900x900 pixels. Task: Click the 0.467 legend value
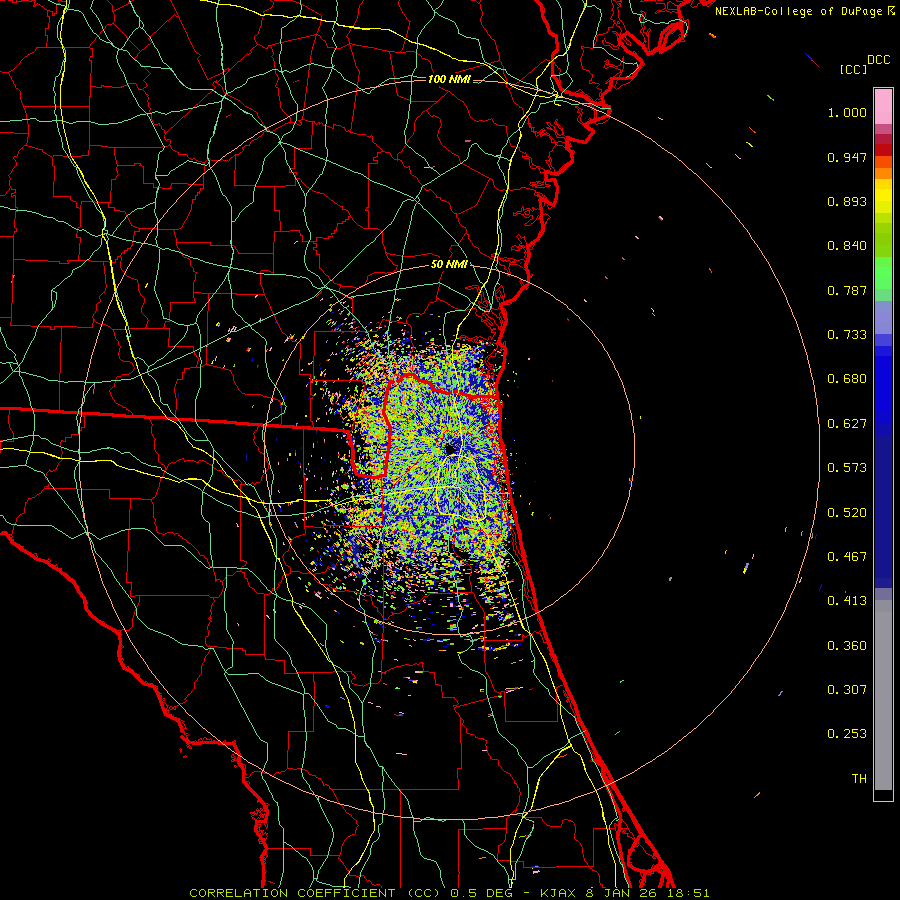(x=847, y=557)
